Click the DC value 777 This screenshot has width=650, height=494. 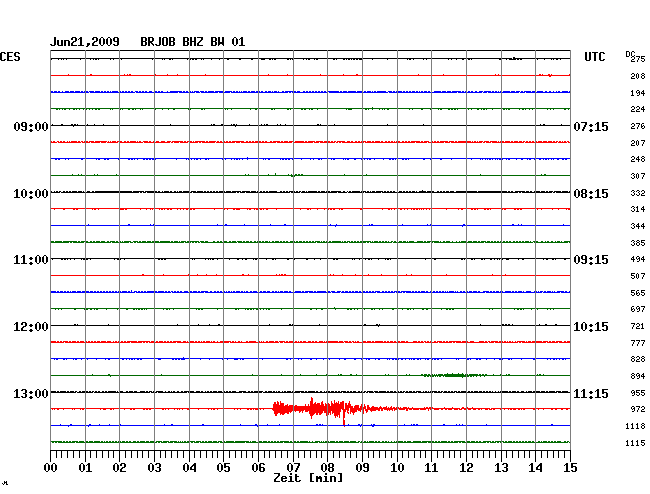click(x=638, y=344)
